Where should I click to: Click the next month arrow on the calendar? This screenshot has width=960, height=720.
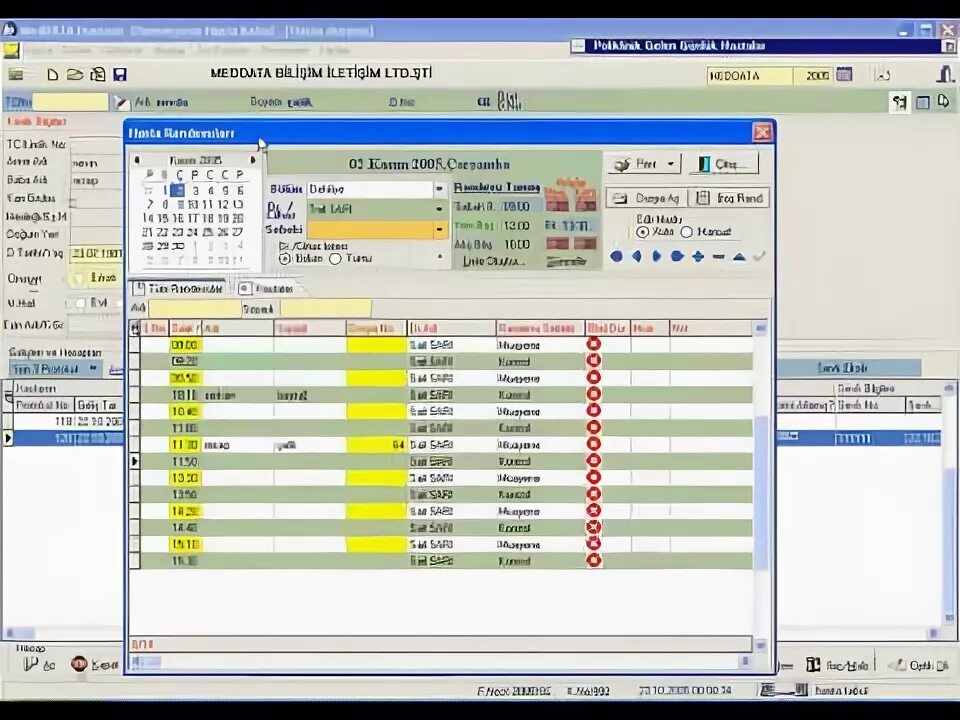(252, 160)
